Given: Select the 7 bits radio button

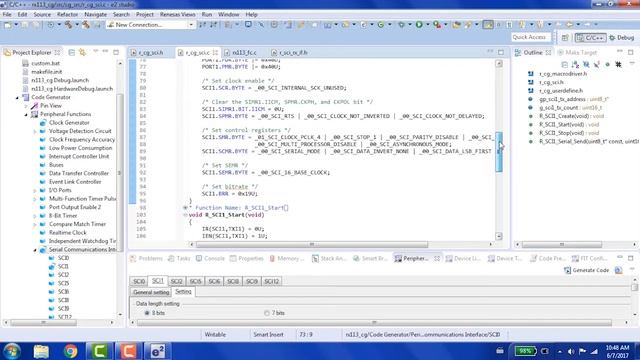Looking at the screenshot, I should [267, 313].
